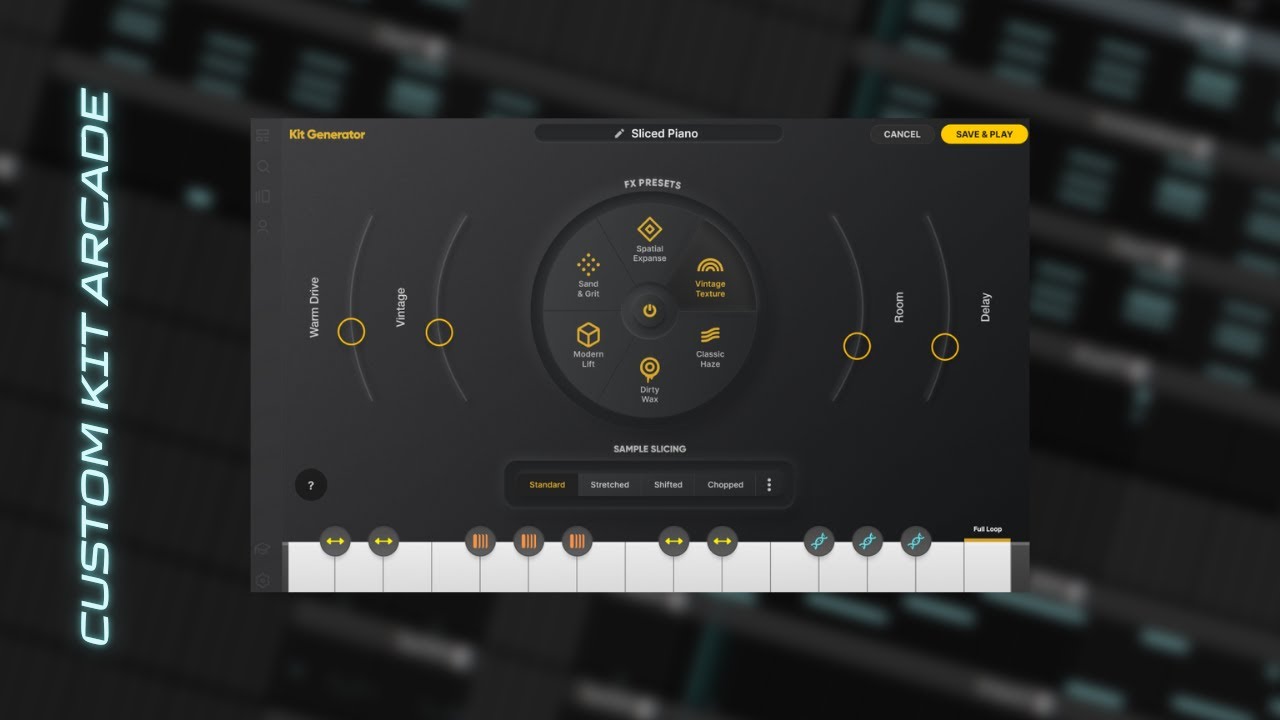Click the first blue helix slice icon
1280x720 pixels.
click(819, 541)
